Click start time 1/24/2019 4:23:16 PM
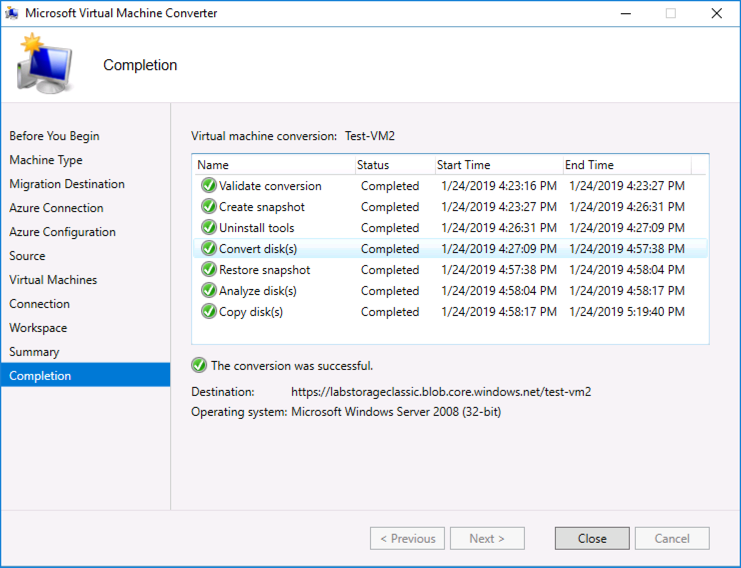 point(499,186)
